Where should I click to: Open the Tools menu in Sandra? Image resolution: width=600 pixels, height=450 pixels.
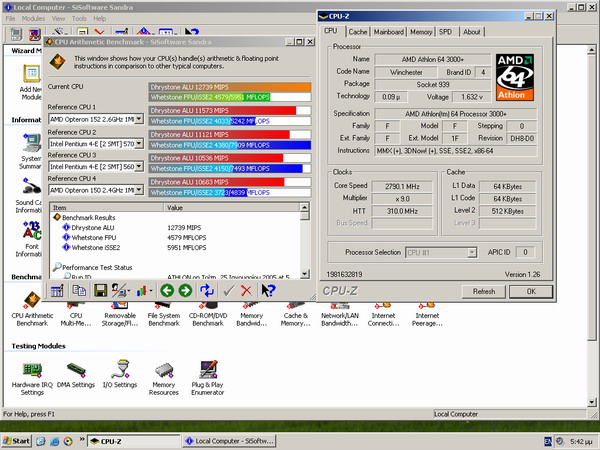(79, 18)
